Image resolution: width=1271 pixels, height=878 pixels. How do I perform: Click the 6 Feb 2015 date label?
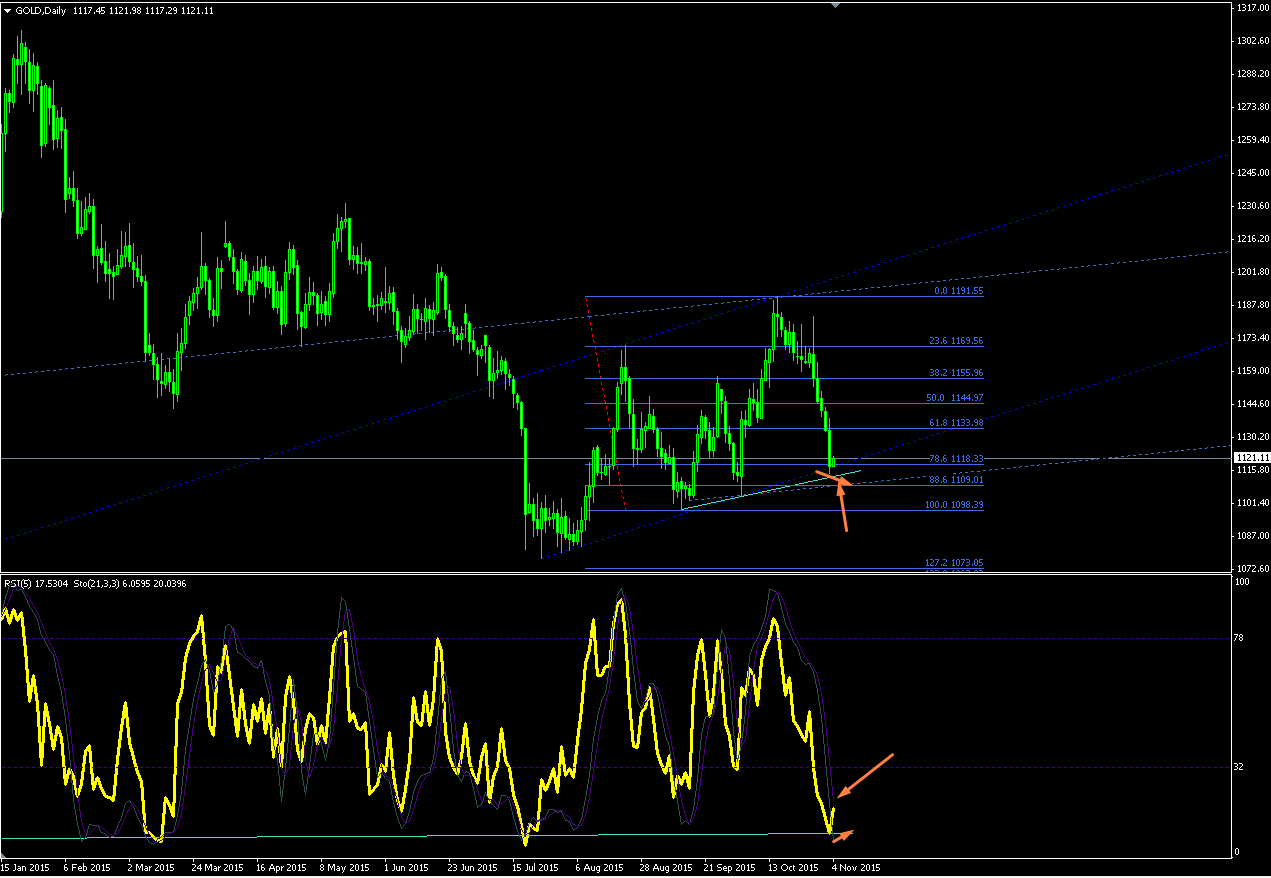(x=86, y=867)
